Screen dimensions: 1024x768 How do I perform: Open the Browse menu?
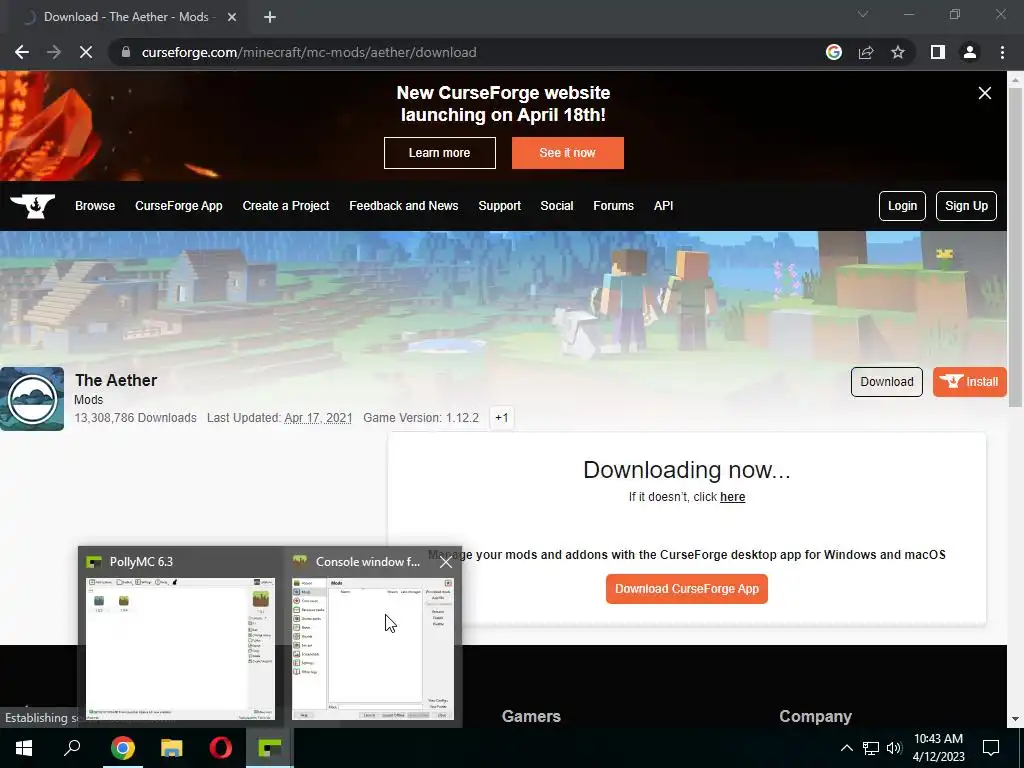tap(95, 206)
